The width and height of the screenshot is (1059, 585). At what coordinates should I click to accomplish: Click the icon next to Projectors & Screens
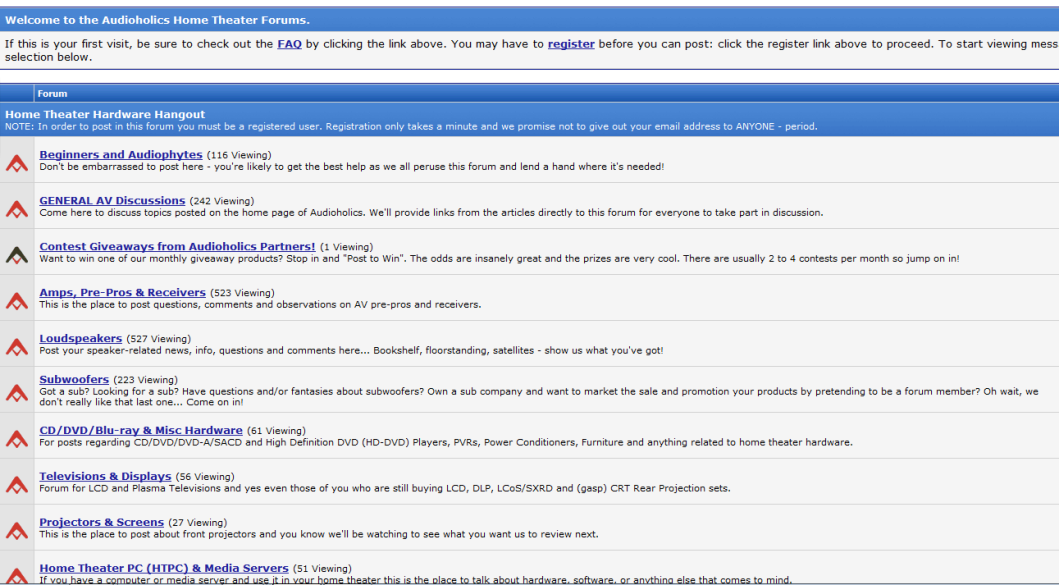click(16, 530)
